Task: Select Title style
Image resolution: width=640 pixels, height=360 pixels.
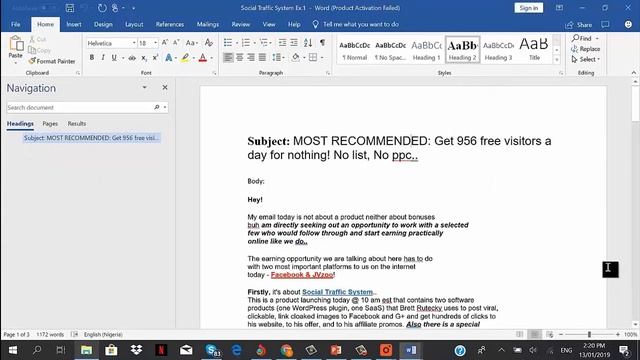Action: click(x=534, y=50)
